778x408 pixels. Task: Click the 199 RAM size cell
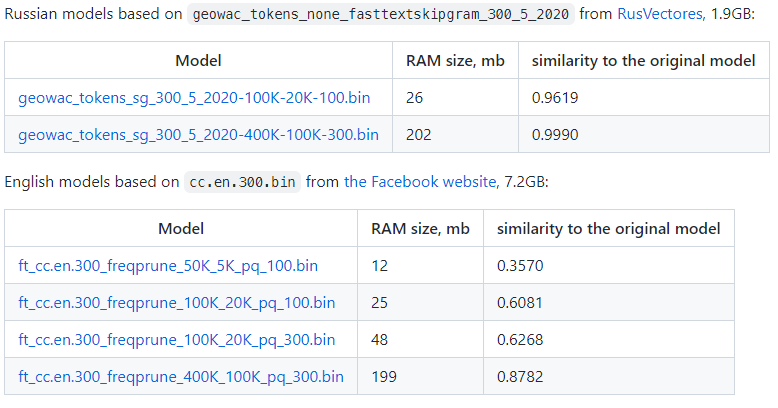point(384,377)
